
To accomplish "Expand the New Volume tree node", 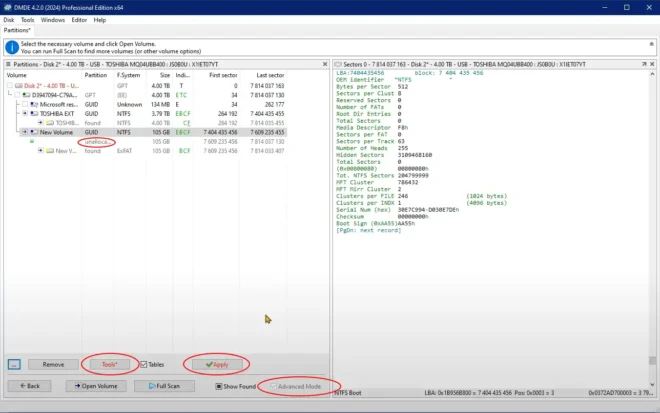I will (x=25, y=132).
